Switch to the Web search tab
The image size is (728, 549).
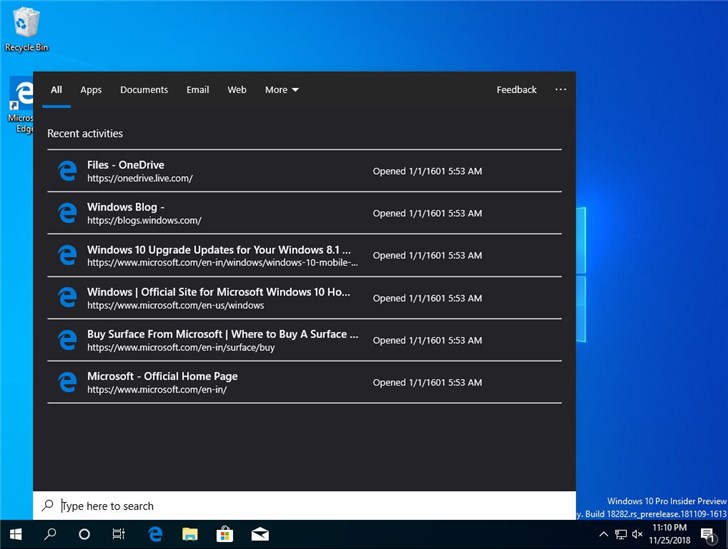tap(237, 90)
